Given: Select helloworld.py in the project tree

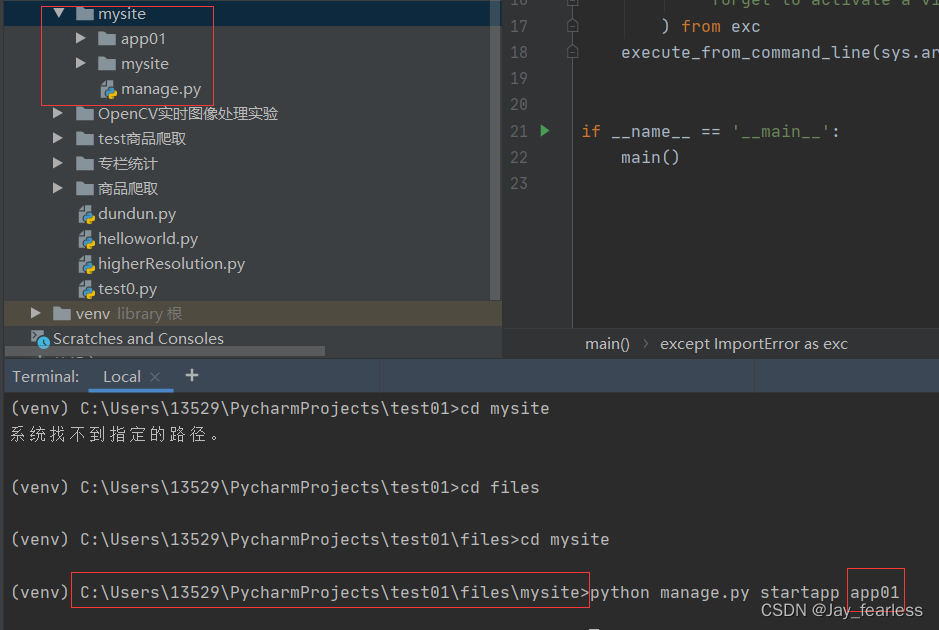Looking at the screenshot, I should click(x=148, y=239).
